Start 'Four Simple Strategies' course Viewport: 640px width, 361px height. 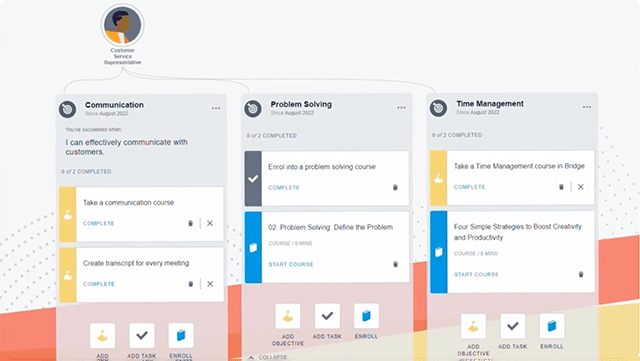coord(476,274)
